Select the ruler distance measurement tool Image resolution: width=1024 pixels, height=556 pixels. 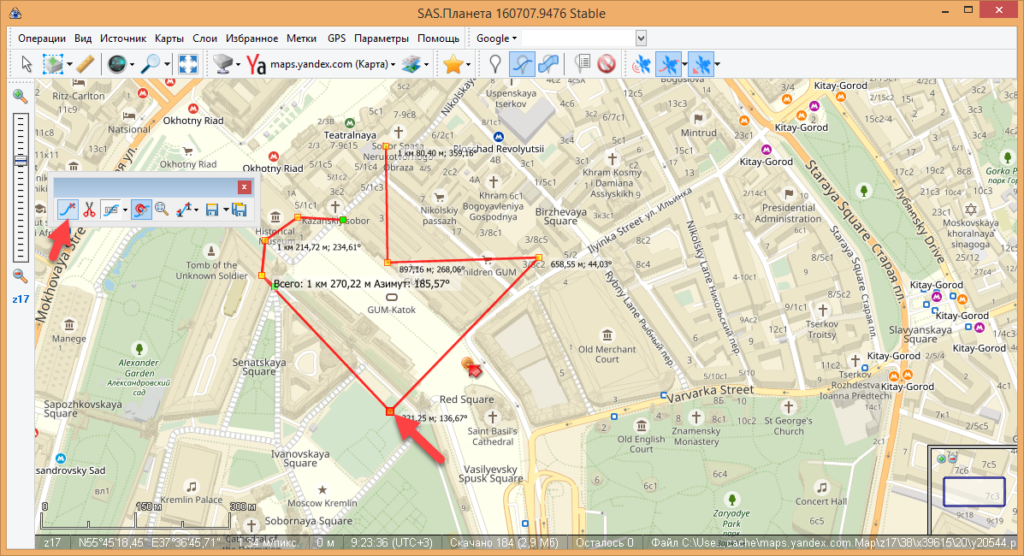[85, 64]
